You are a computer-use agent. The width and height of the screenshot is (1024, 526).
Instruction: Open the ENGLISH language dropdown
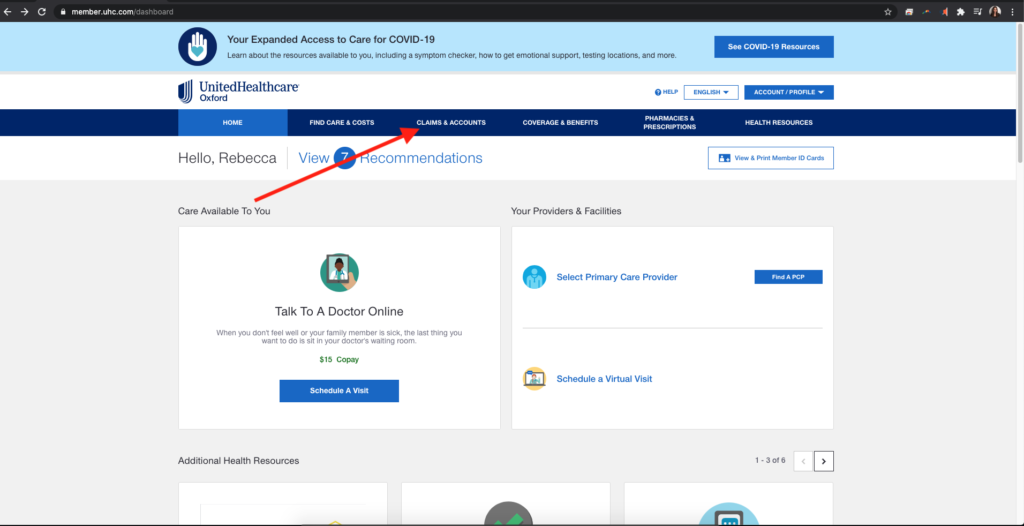[x=711, y=92]
